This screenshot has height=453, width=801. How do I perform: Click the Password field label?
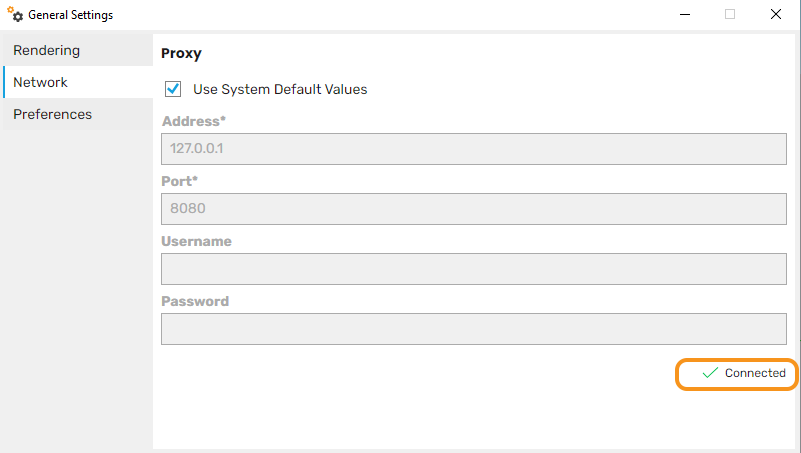[x=195, y=301]
